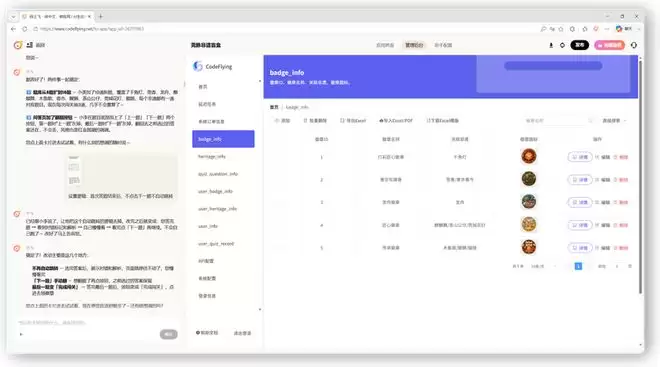Click the search magnifier icon in the filter box

(590, 121)
